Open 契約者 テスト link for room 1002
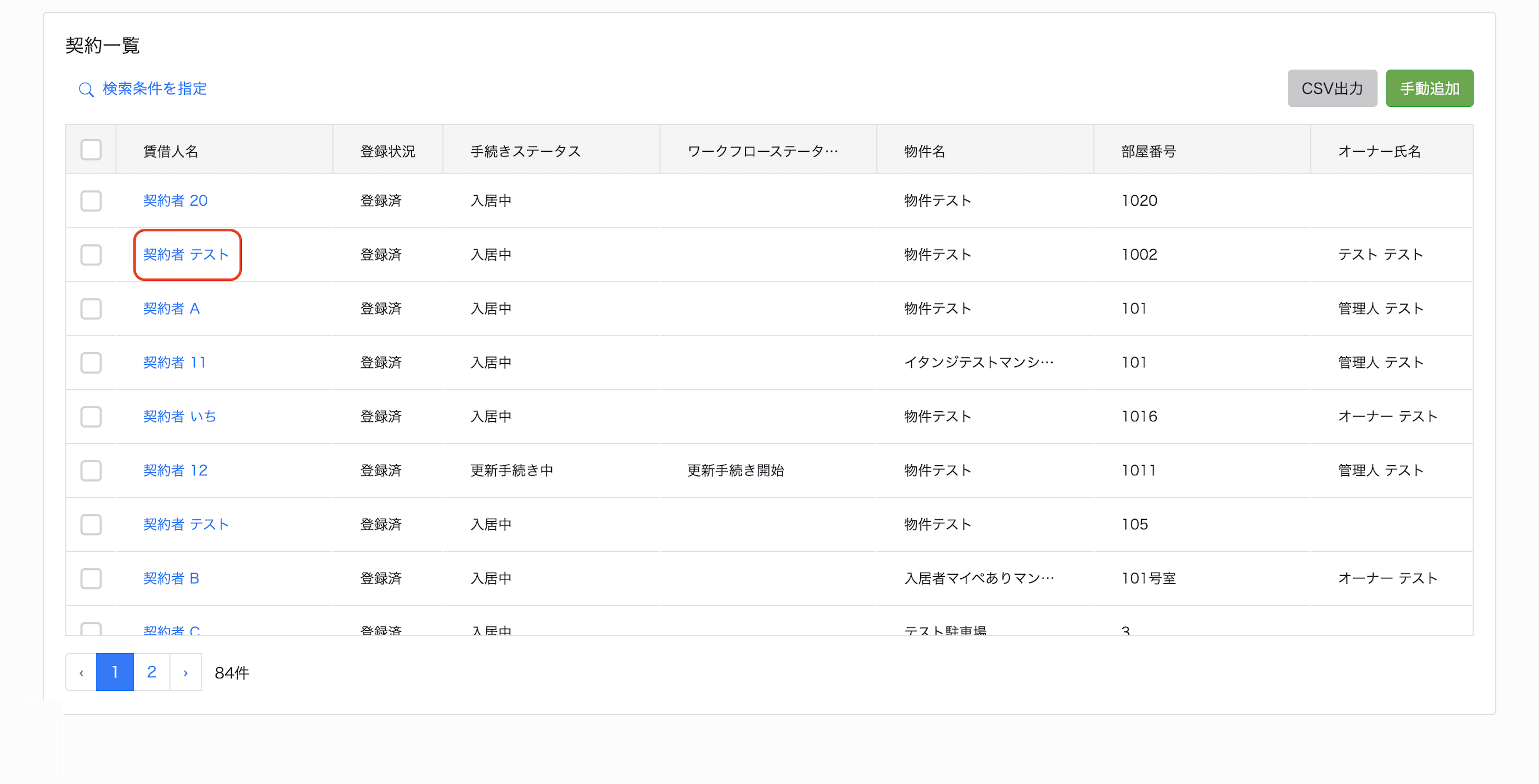Viewport: 1539px width, 784px height. pyautogui.click(x=186, y=254)
